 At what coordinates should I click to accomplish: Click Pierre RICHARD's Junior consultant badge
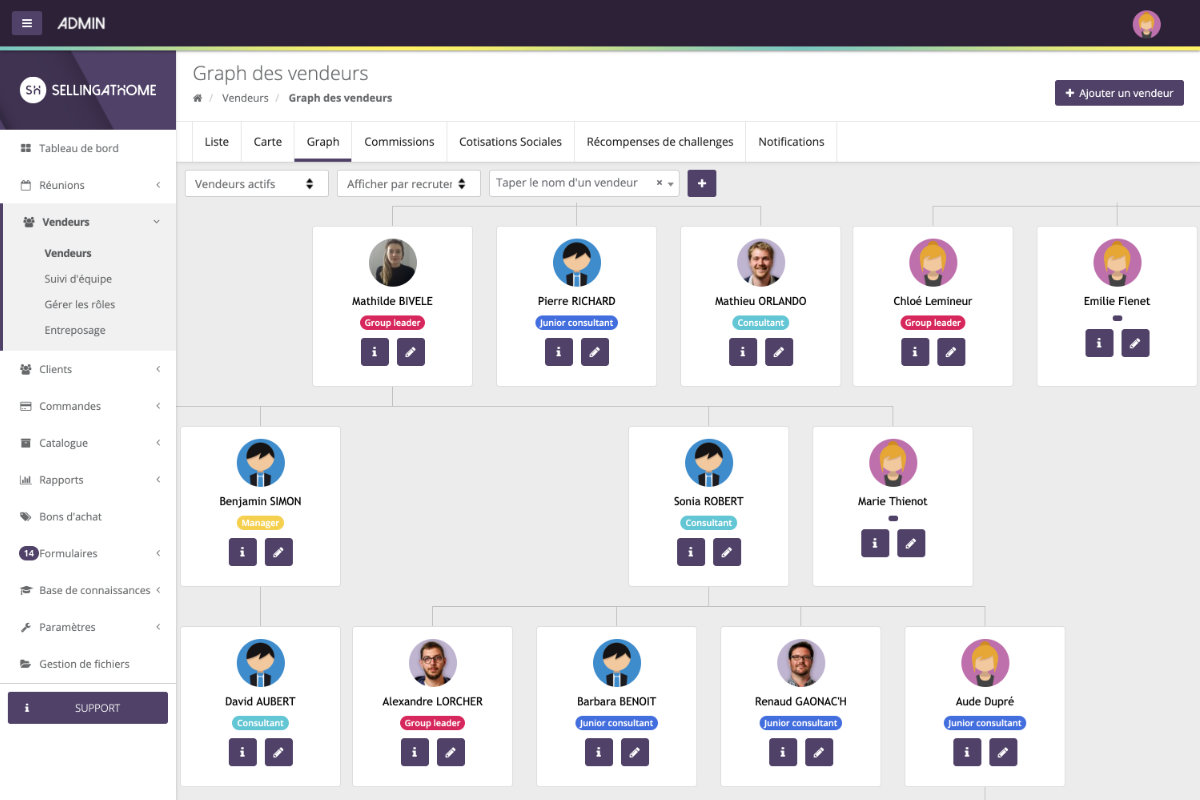point(576,323)
